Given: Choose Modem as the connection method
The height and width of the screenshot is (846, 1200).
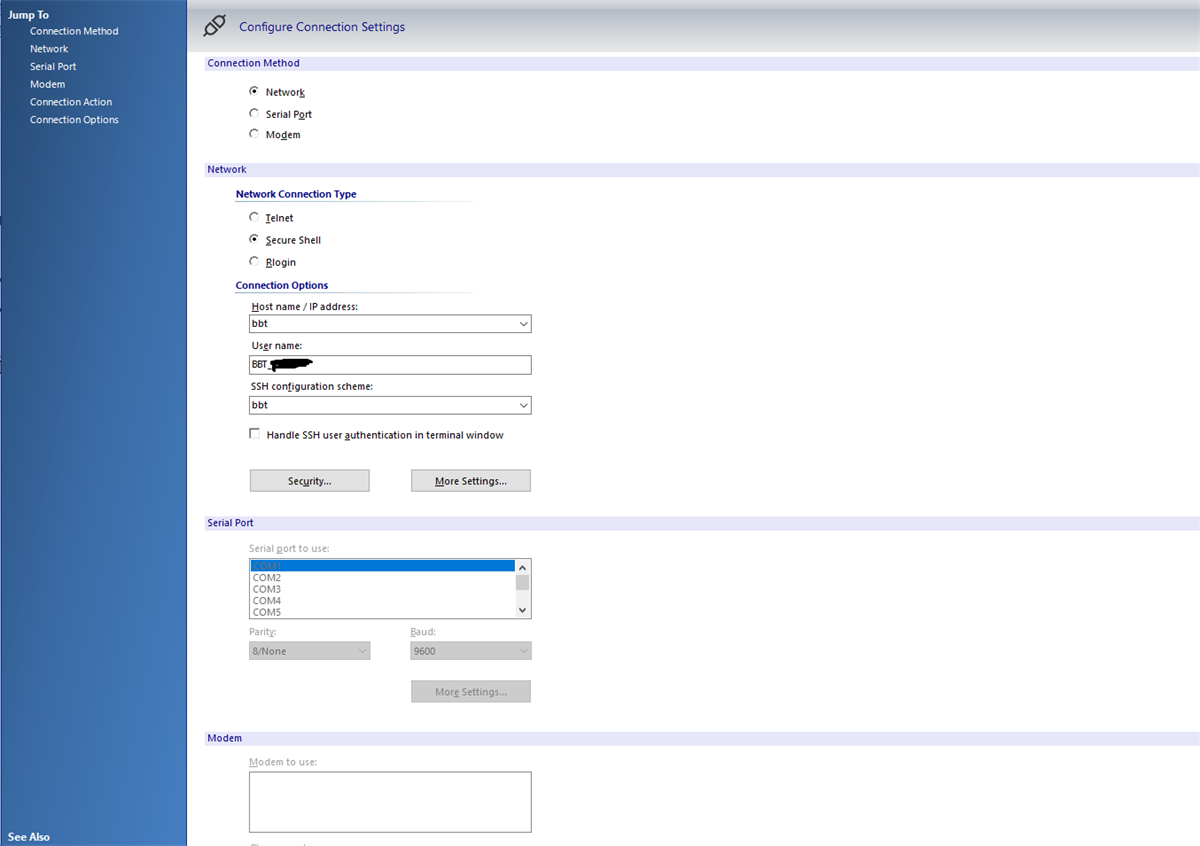Looking at the screenshot, I should coord(254,133).
